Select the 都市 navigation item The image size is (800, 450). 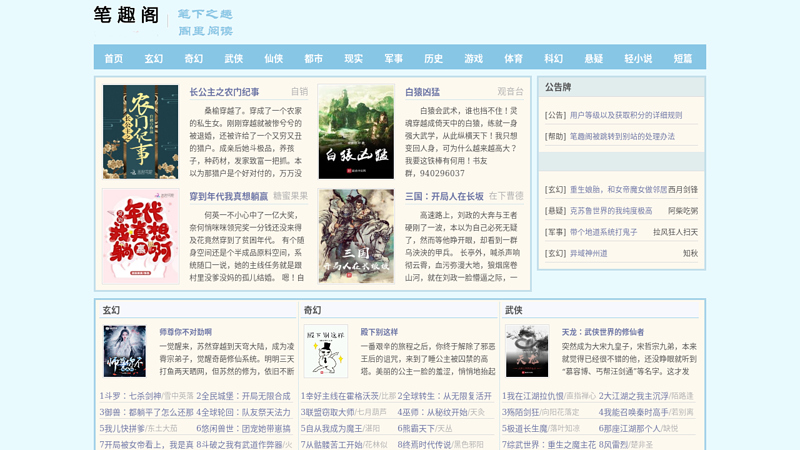[x=313, y=59]
